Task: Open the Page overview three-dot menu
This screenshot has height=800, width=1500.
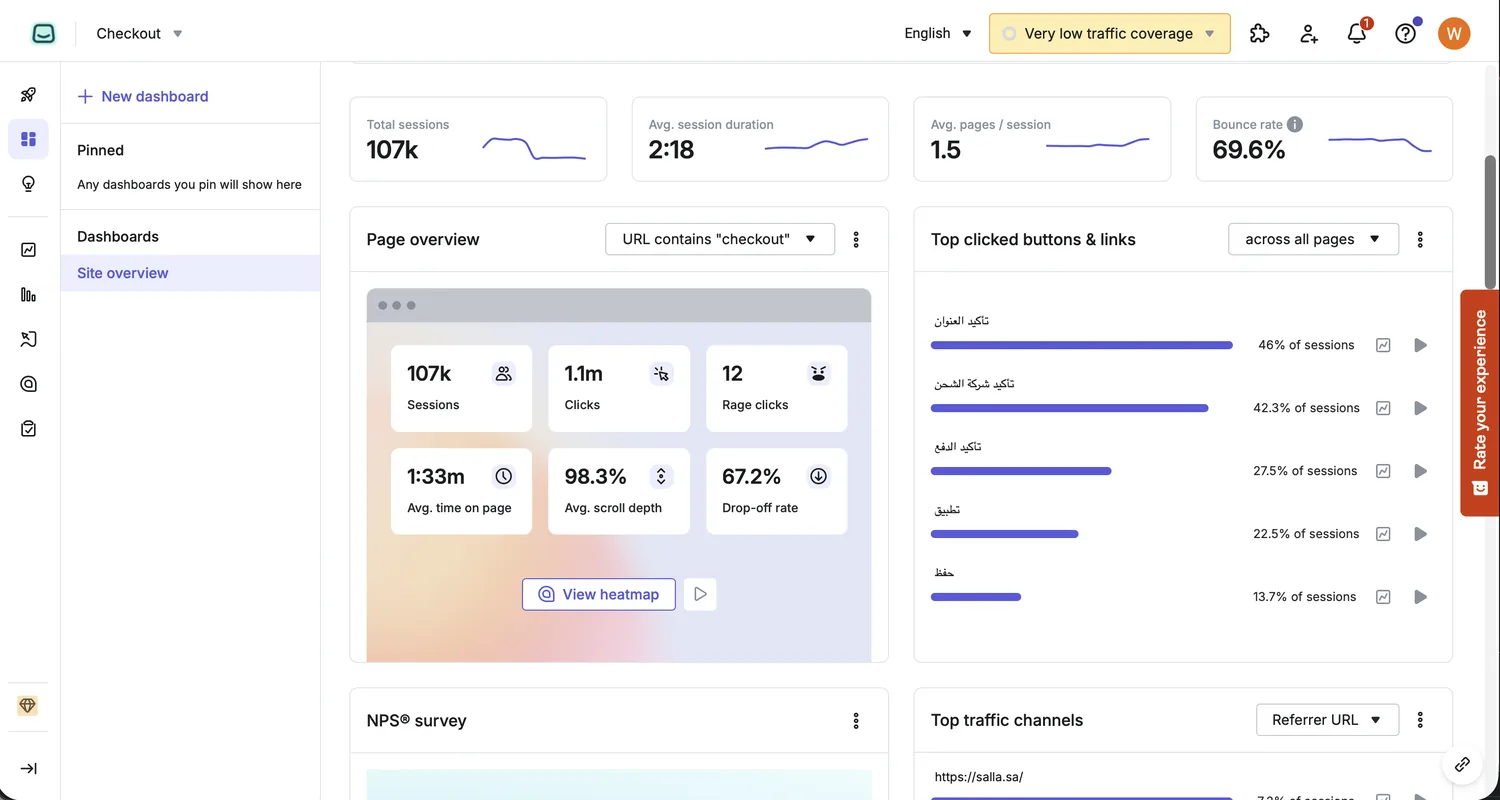Action: 856,239
